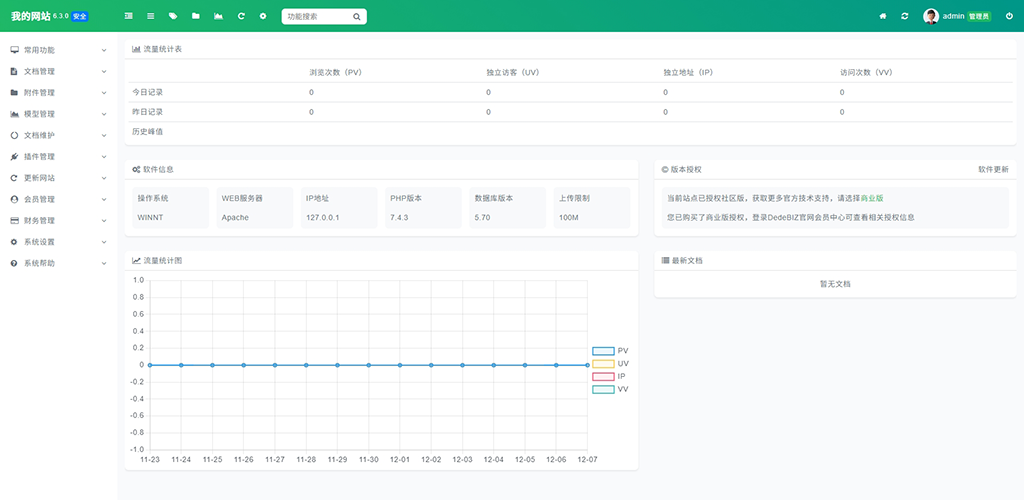1024x500 pixels.
Task: Click the sync arrows icon beside admin avatar
Action: coord(905,17)
